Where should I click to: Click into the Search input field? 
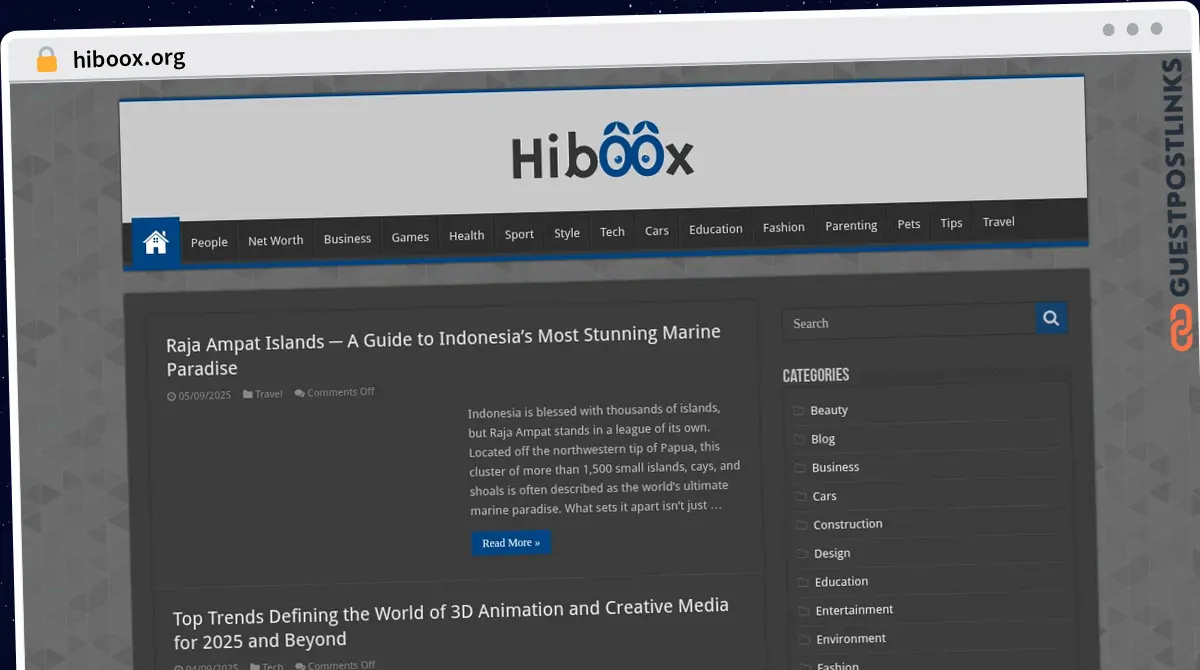(908, 323)
